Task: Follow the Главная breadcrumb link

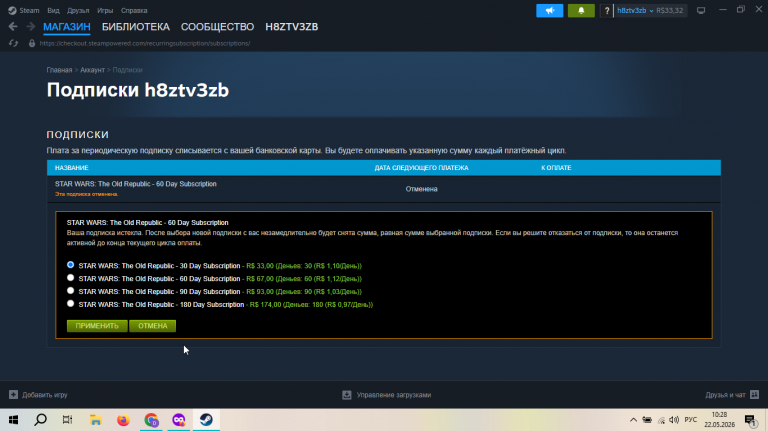Action: (x=59, y=70)
